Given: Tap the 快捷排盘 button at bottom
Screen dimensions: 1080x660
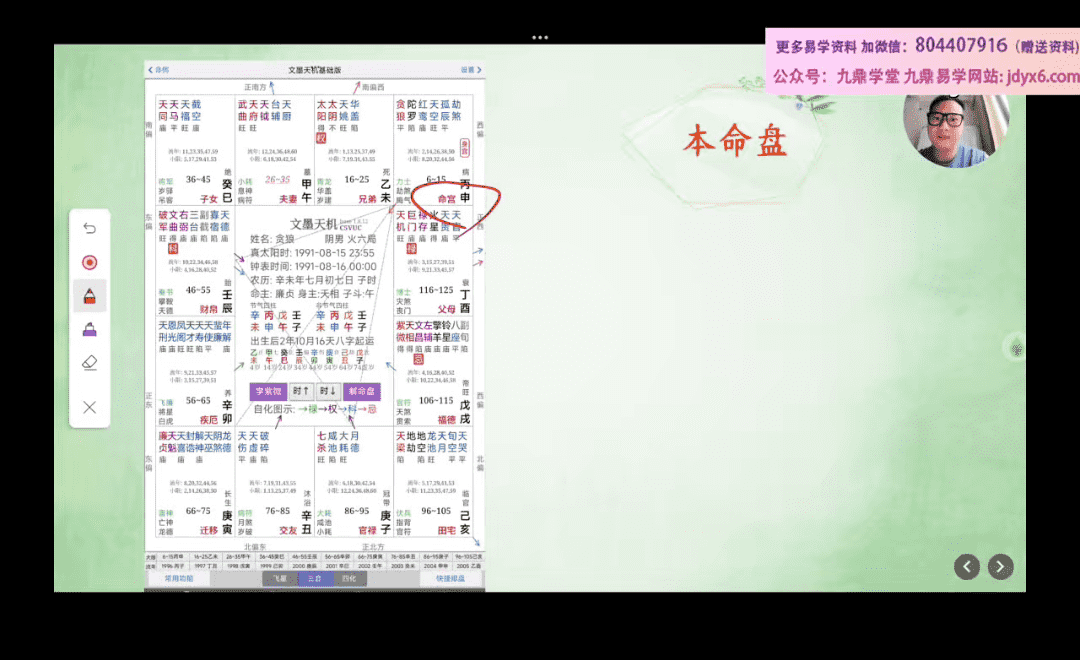Looking at the screenshot, I should [x=450, y=578].
